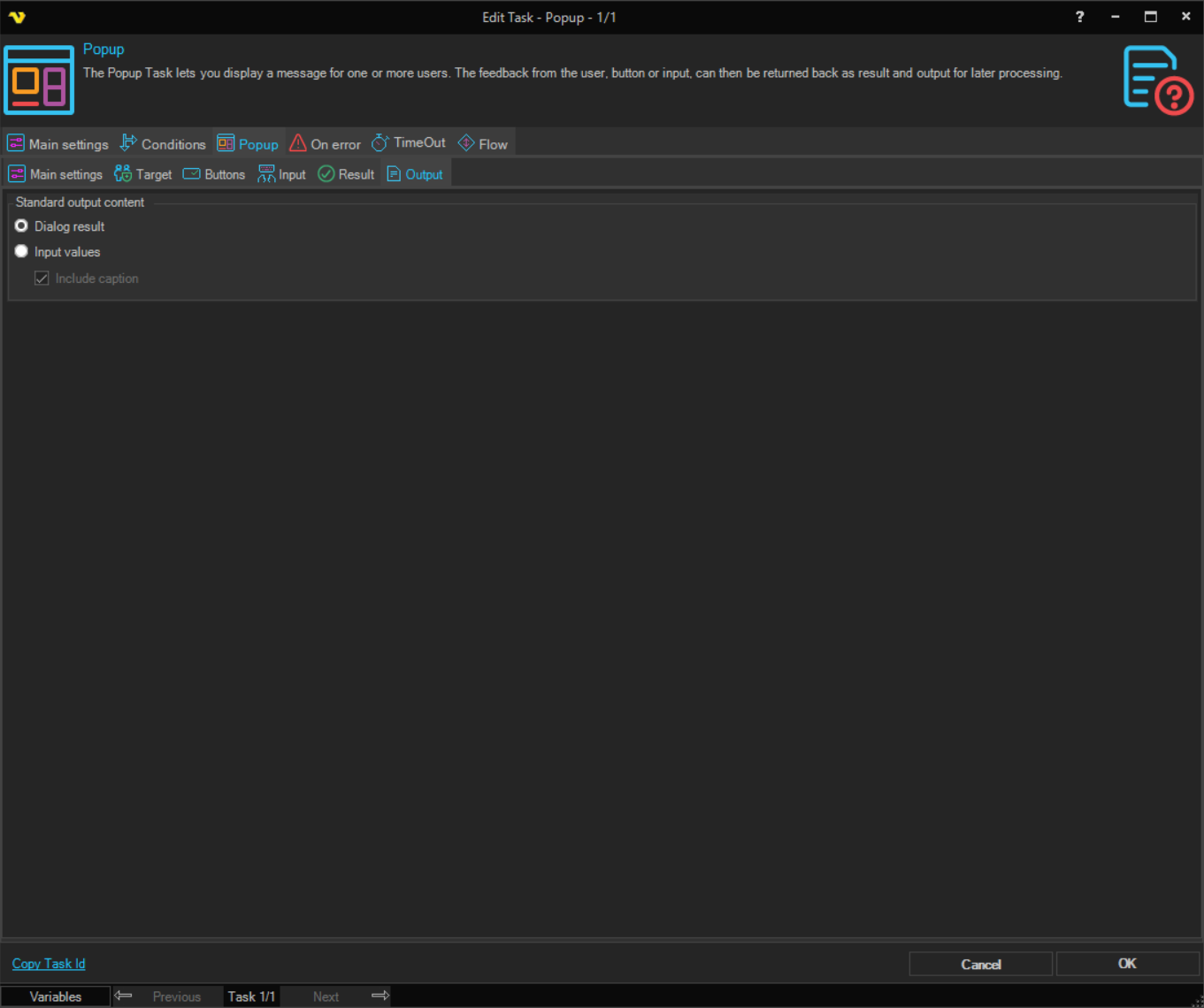1204x1008 pixels.
Task: Click the Result checkmark icon
Action: (326, 174)
